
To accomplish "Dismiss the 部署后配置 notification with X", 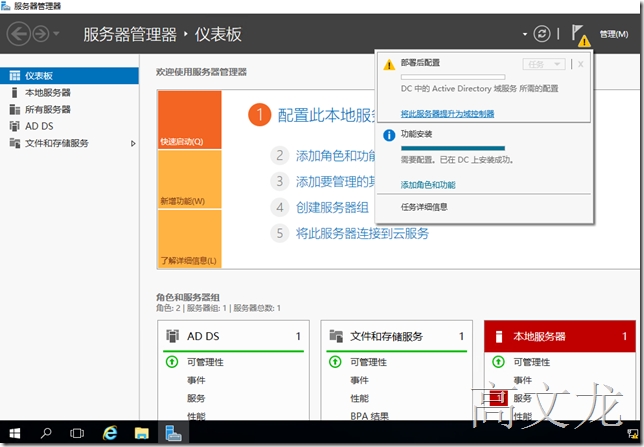I will click(x=581, y=64).
